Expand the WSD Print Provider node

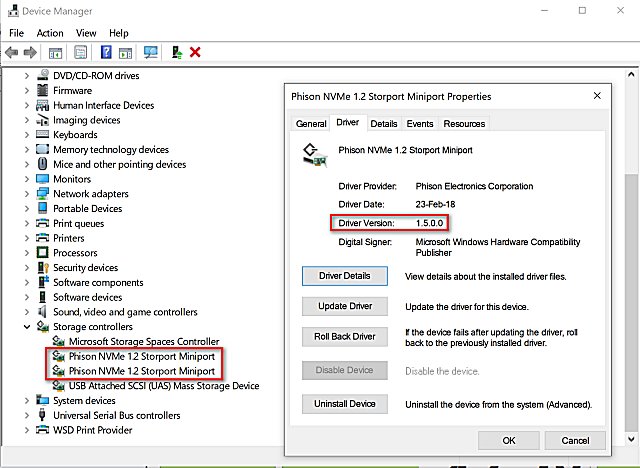coord(27,430)
